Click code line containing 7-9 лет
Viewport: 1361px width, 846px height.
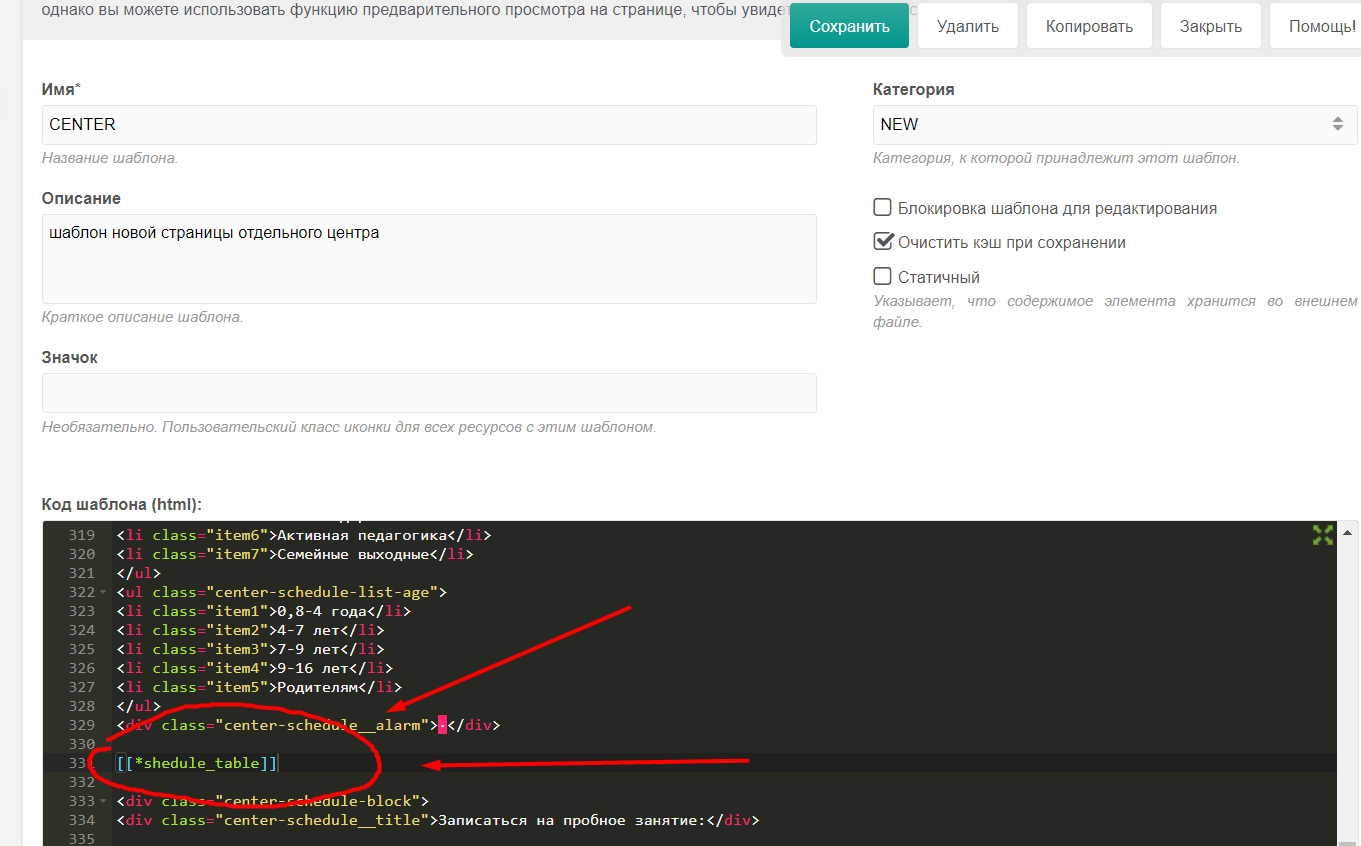pos(250,649)
